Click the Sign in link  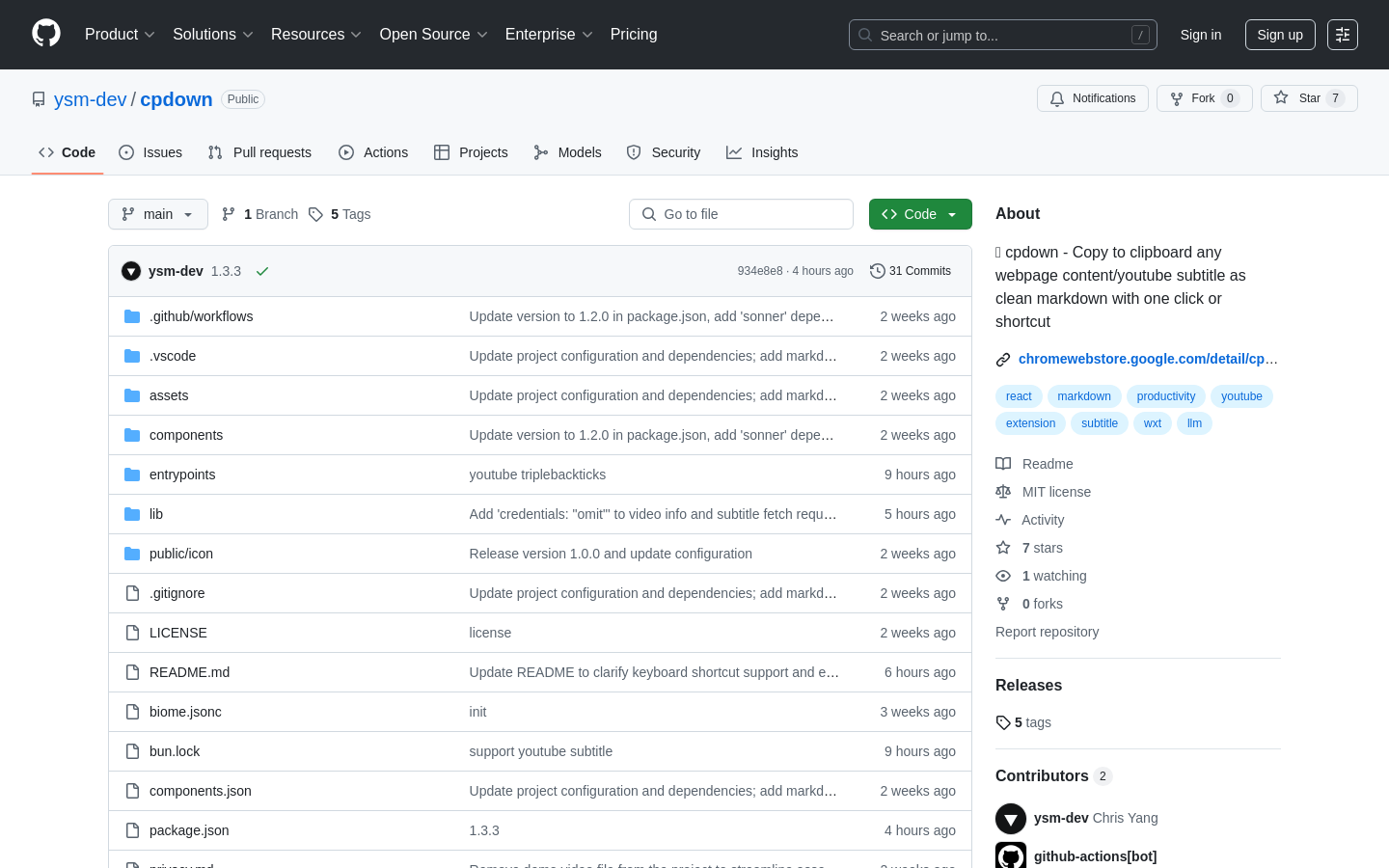point(1201,35)
